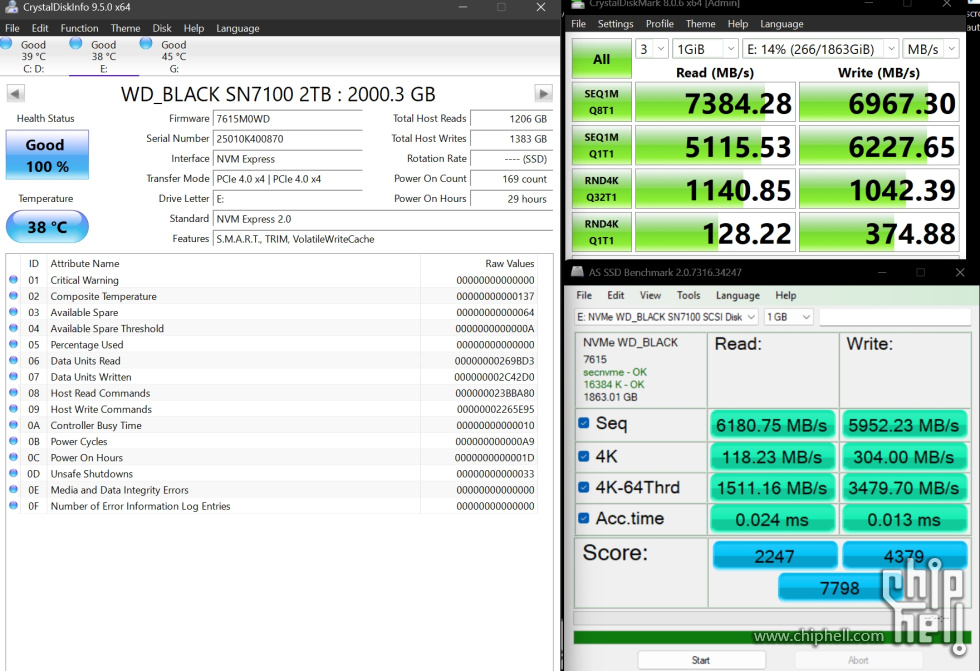This screenshot has height=671, width=980.
Task: Click the Host Write Commands status orb
Action: point(13,409)
